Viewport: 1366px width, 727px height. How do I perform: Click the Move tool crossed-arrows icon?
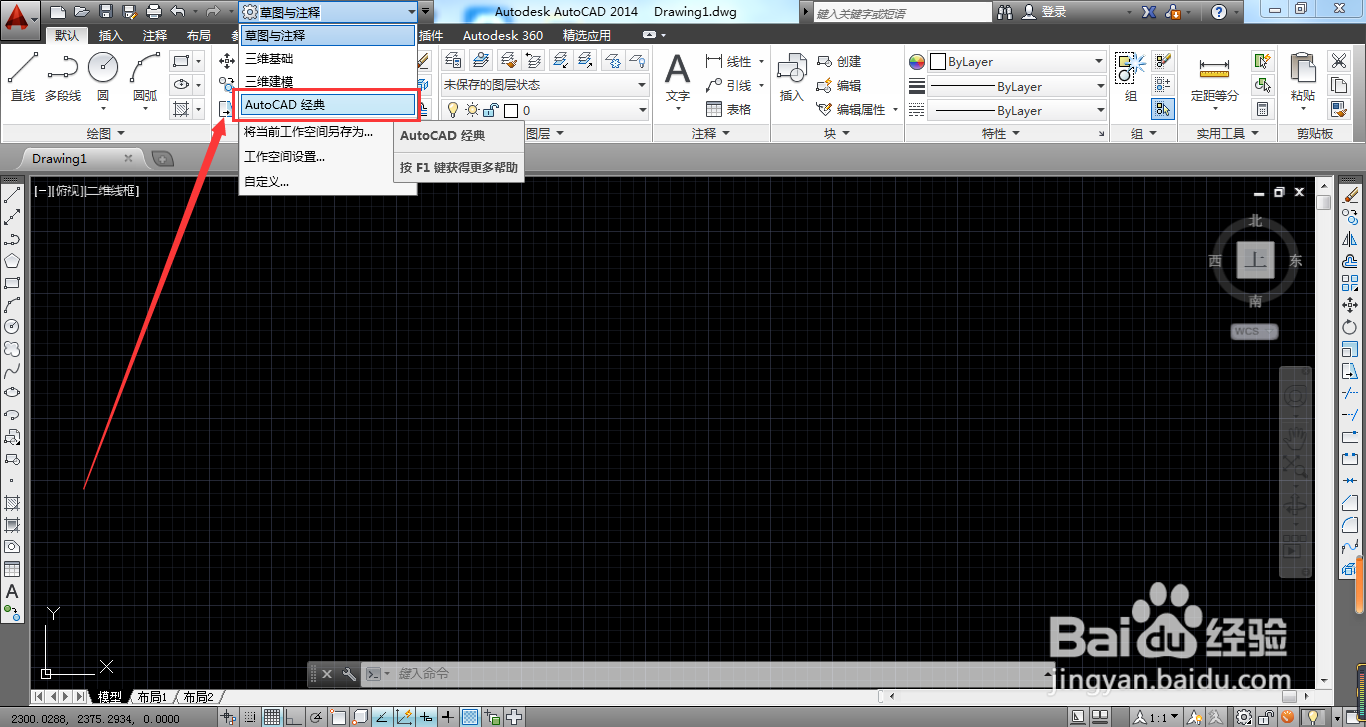227,61
